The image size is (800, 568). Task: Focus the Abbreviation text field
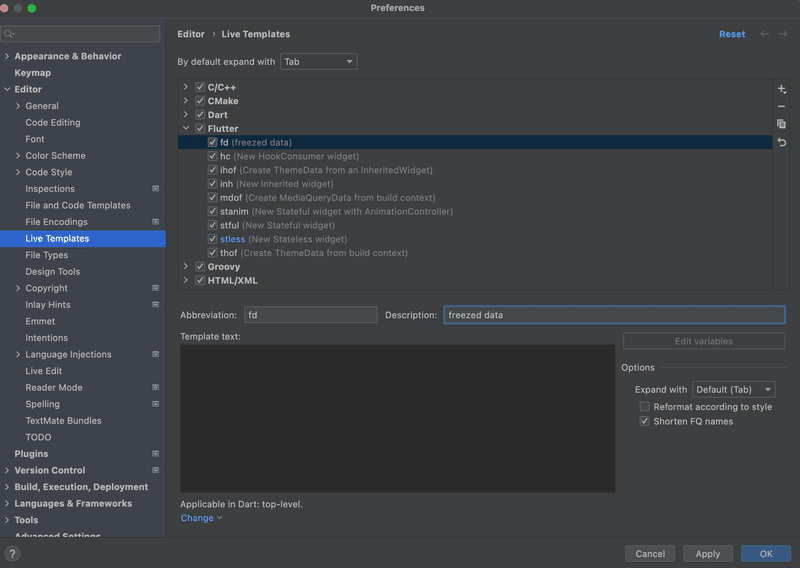point(310,315)
